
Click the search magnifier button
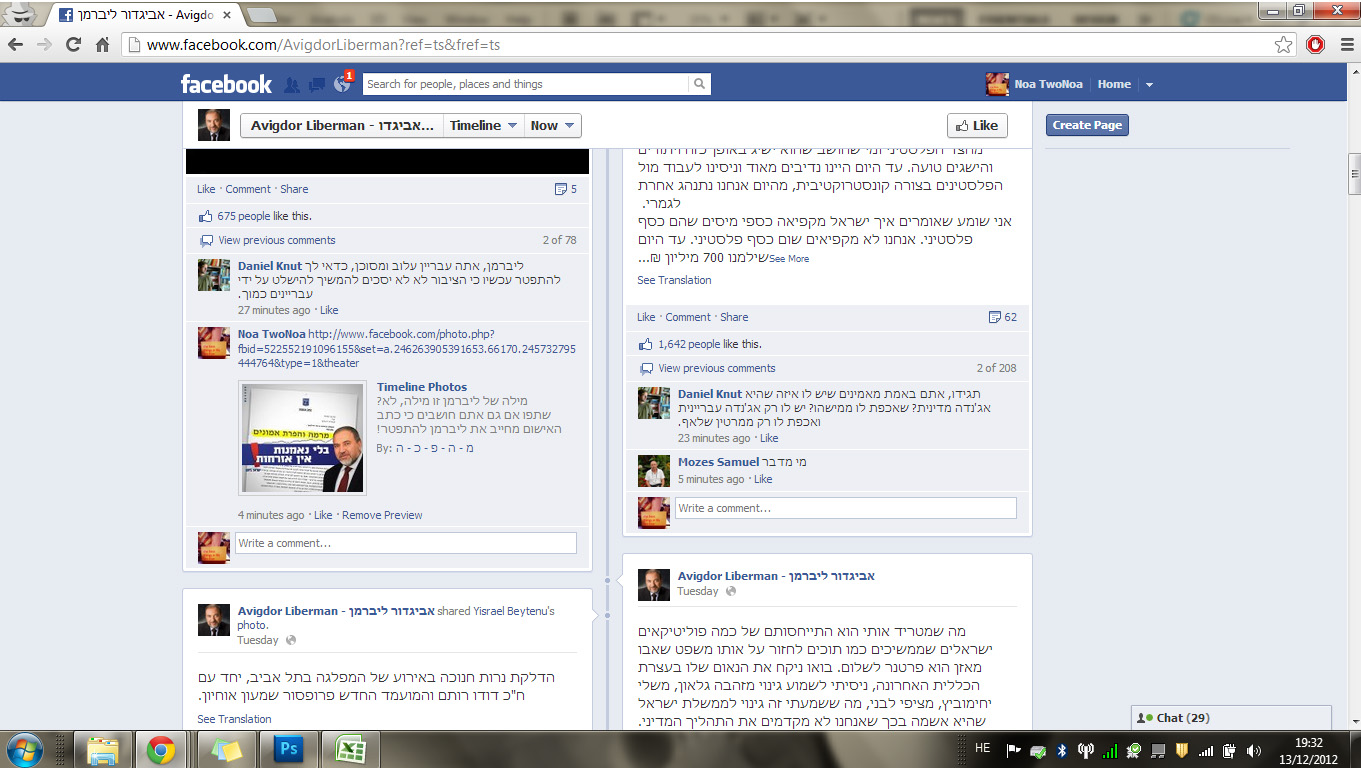(x=700, y=85)
